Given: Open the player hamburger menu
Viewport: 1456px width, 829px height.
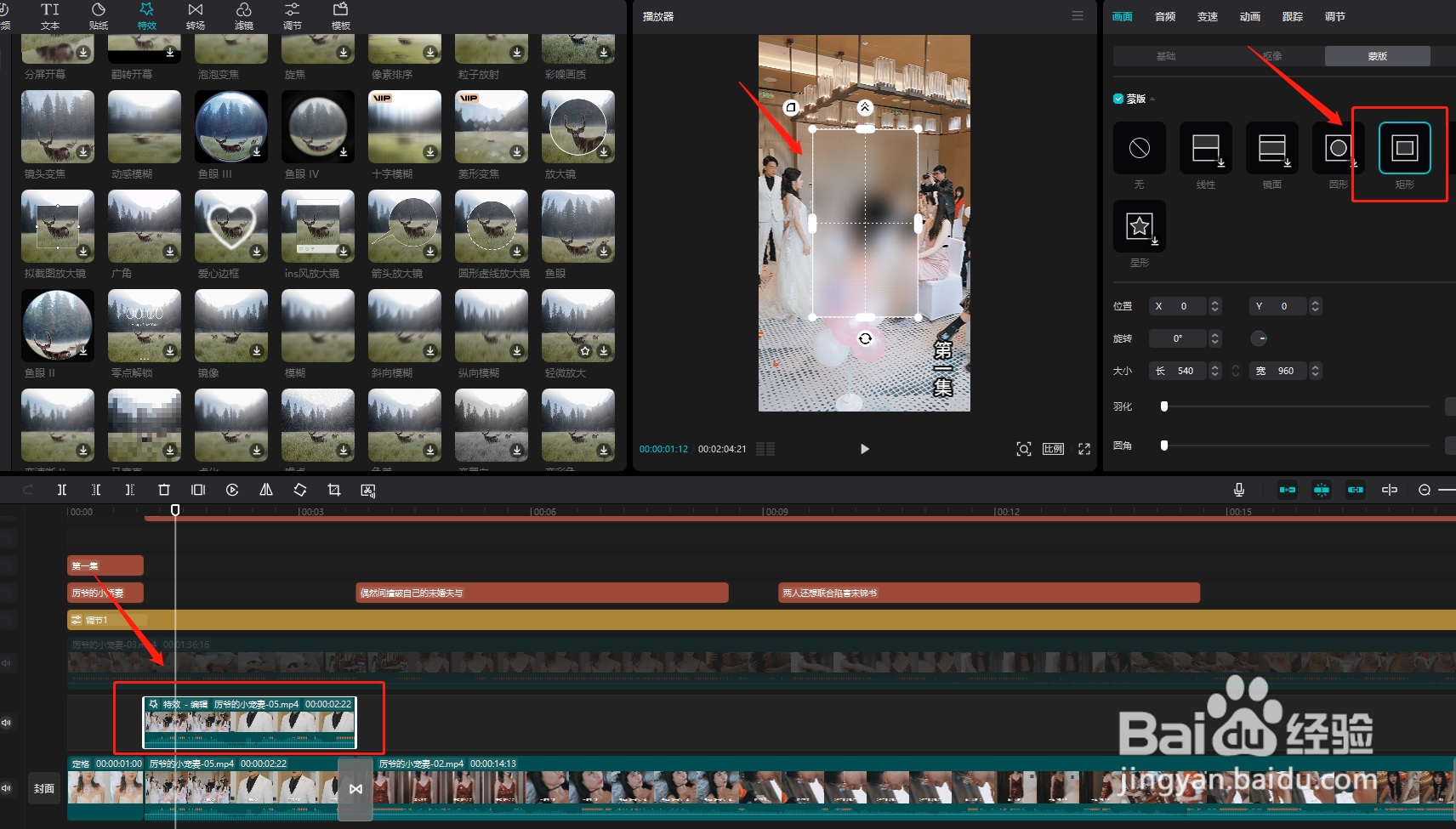Looking at the screenshot, I should (1078, 16).
